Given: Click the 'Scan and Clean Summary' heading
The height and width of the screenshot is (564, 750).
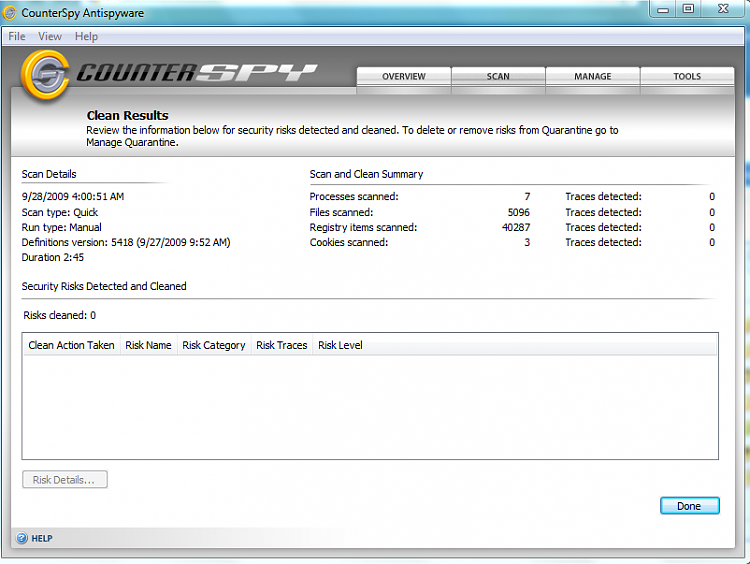Looking at the screenshot, I should tap(366, 174).
